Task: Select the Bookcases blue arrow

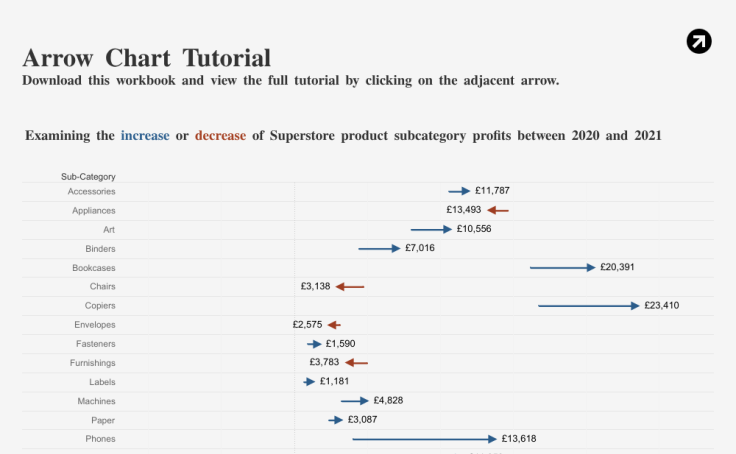Action: click(562, 267)
